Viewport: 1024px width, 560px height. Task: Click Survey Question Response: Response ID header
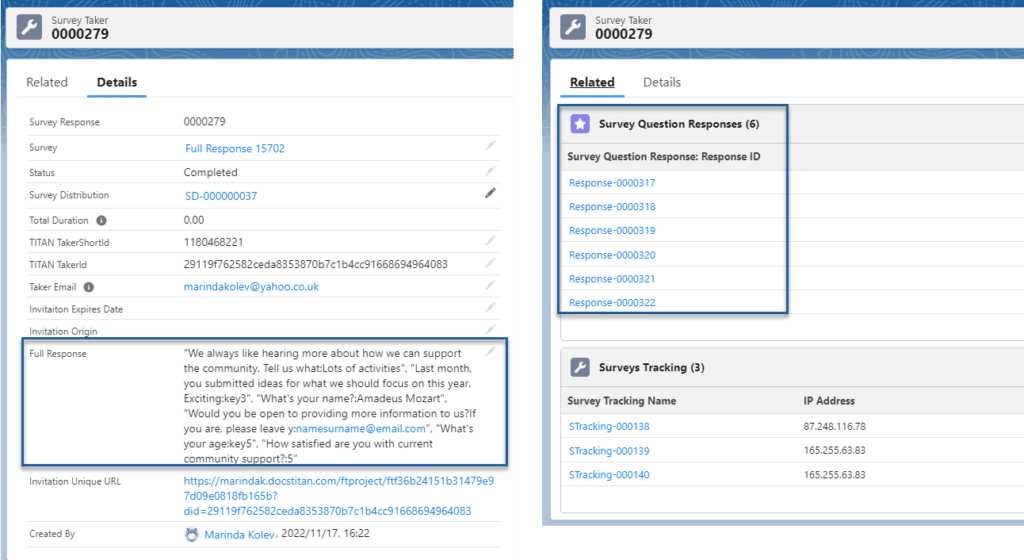(x=664, y=157)
